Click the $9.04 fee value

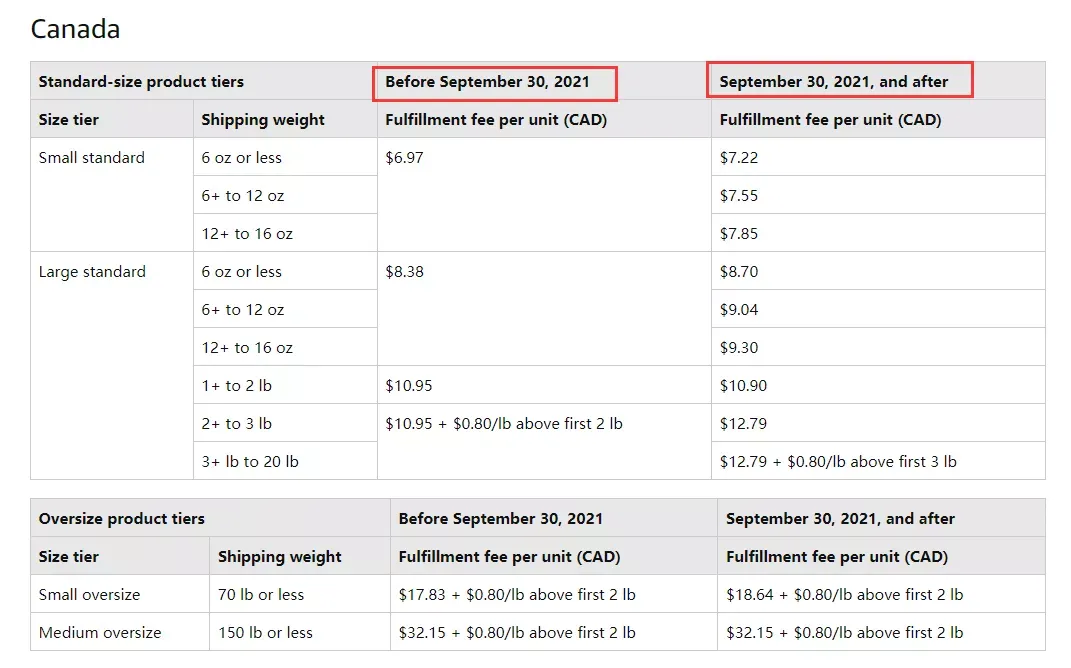[x=738, y=310]
